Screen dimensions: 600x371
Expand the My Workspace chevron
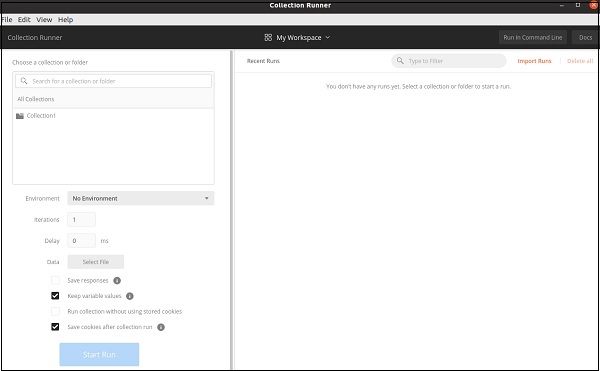click(328, 37)
